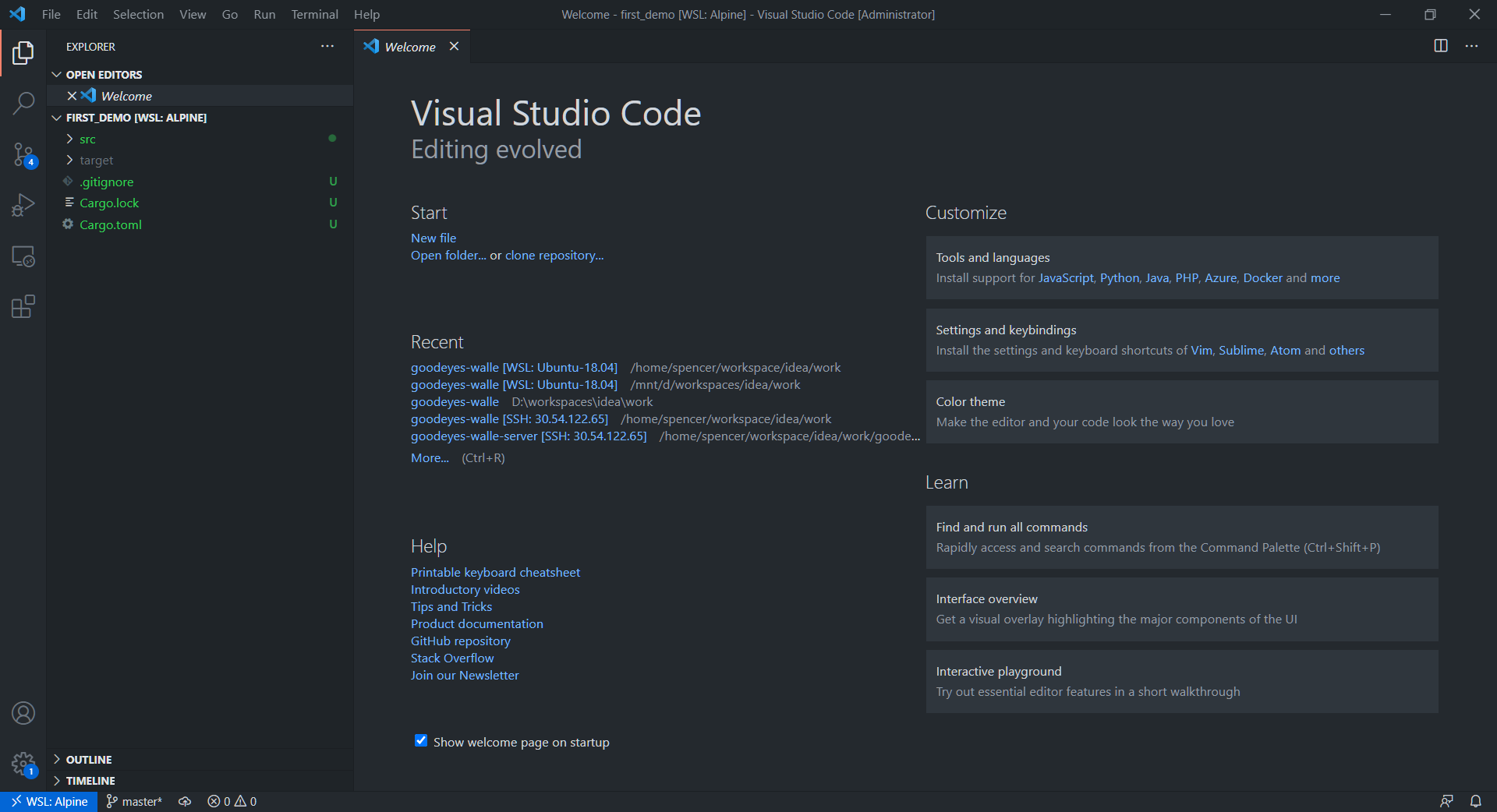The image size is (1497, 812).
Task: Open recent goodeyes-walle-server SSH workspace
Action: (529, 436)
